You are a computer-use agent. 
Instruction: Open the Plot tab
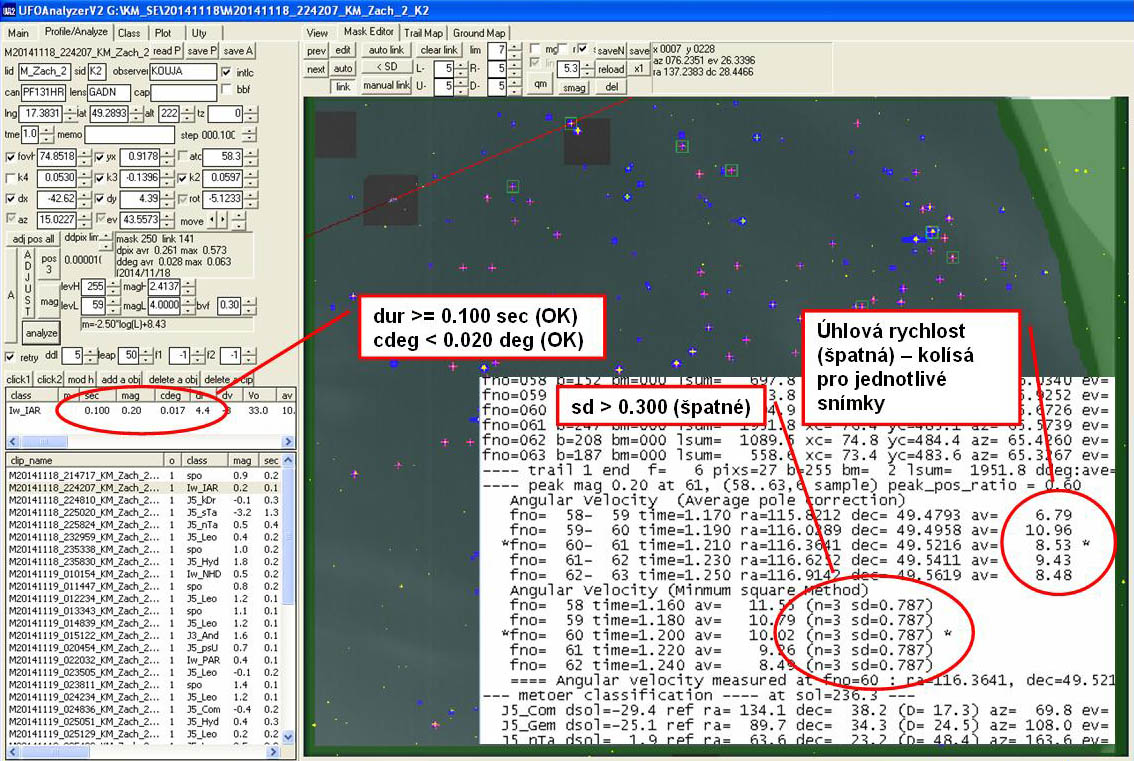[163, 33]
